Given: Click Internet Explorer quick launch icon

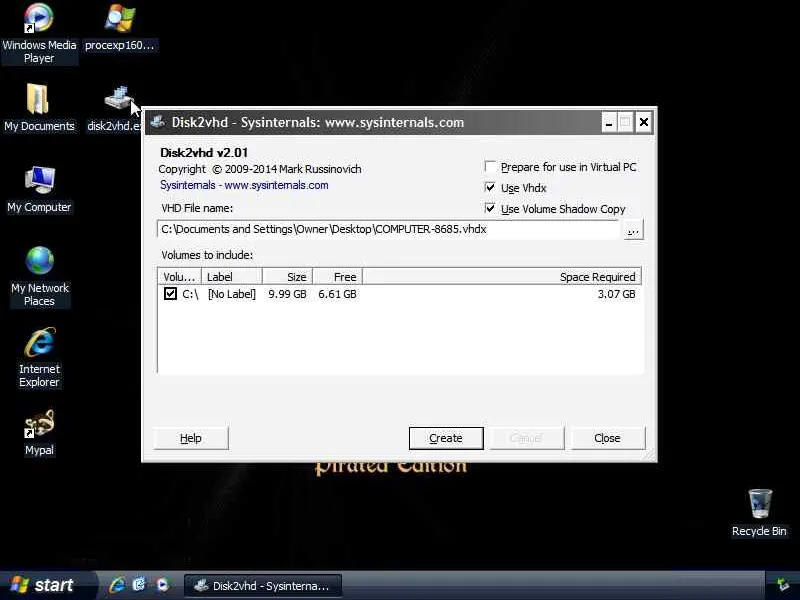Looking at the screenshot, I should coord(117,585).
